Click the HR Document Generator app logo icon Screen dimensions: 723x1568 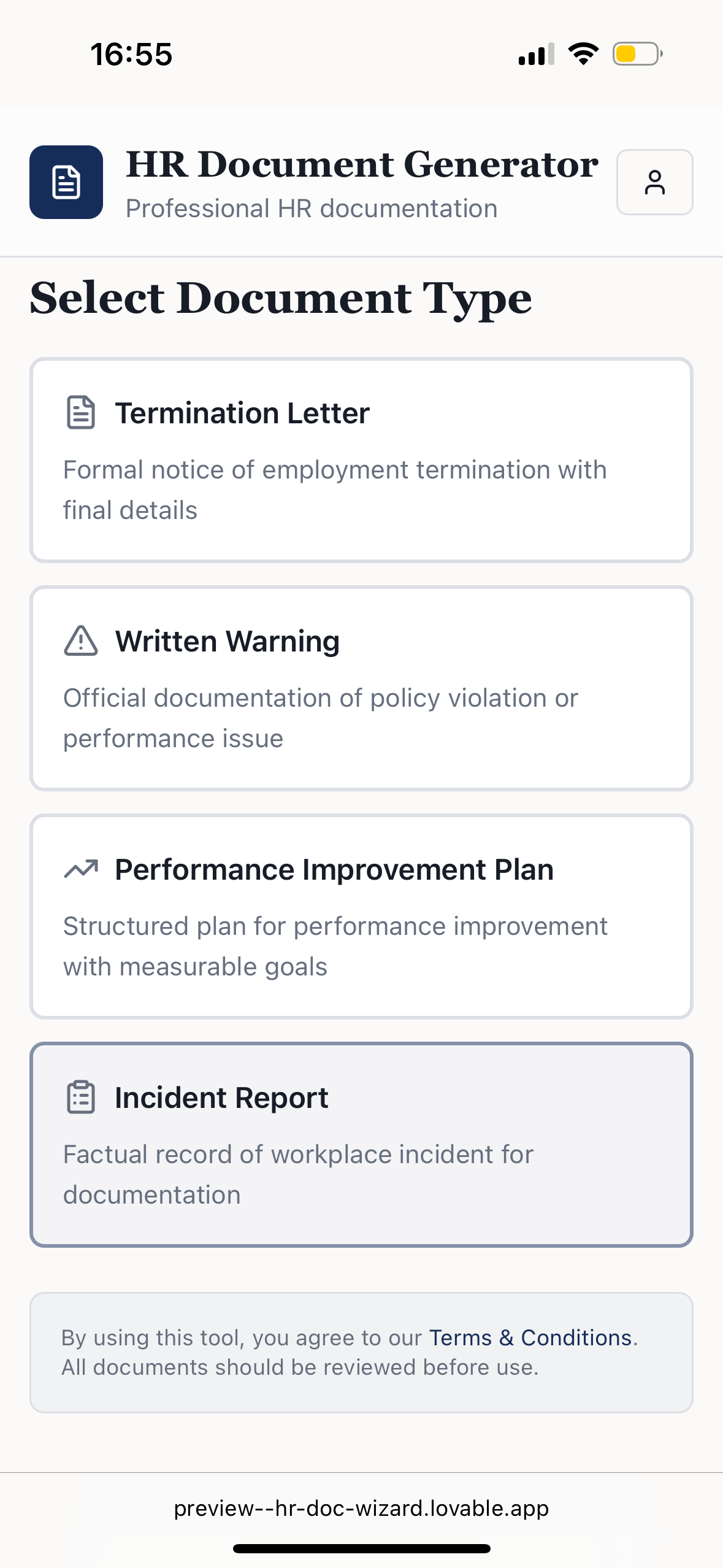tap(66, 182)
